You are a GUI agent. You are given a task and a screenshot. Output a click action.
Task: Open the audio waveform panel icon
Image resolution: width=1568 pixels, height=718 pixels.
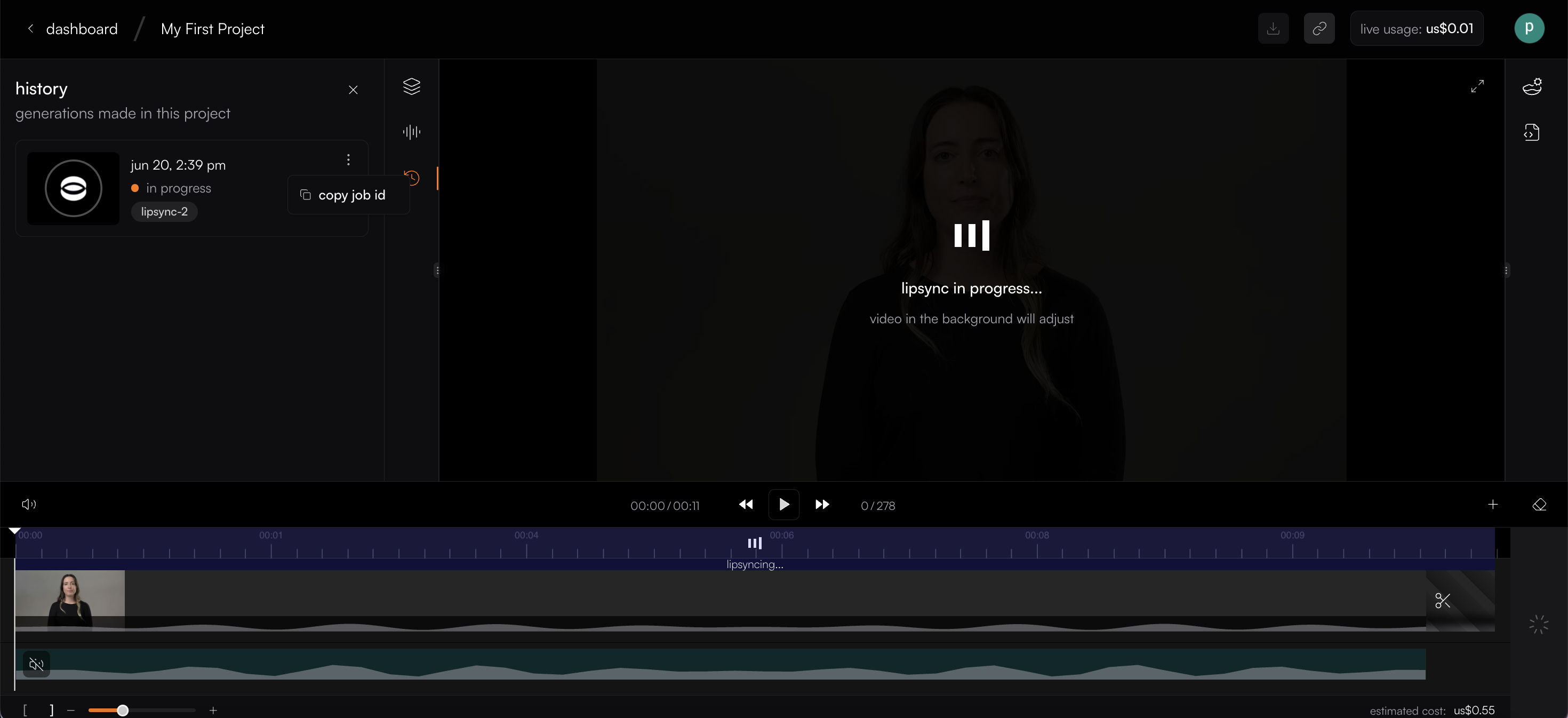coord(412,132)
